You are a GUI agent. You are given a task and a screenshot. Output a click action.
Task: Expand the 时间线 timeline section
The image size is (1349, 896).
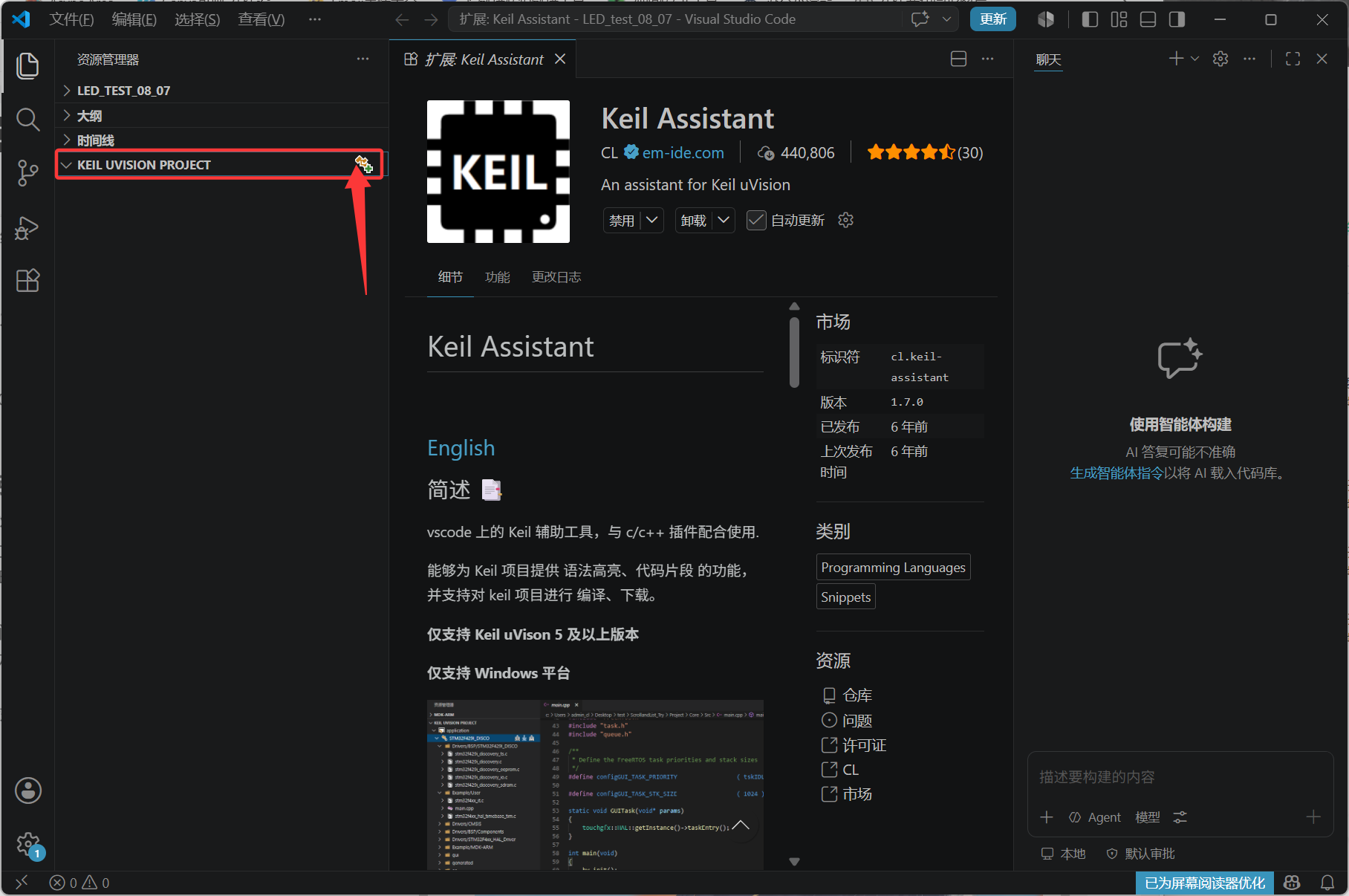point(221,140)
